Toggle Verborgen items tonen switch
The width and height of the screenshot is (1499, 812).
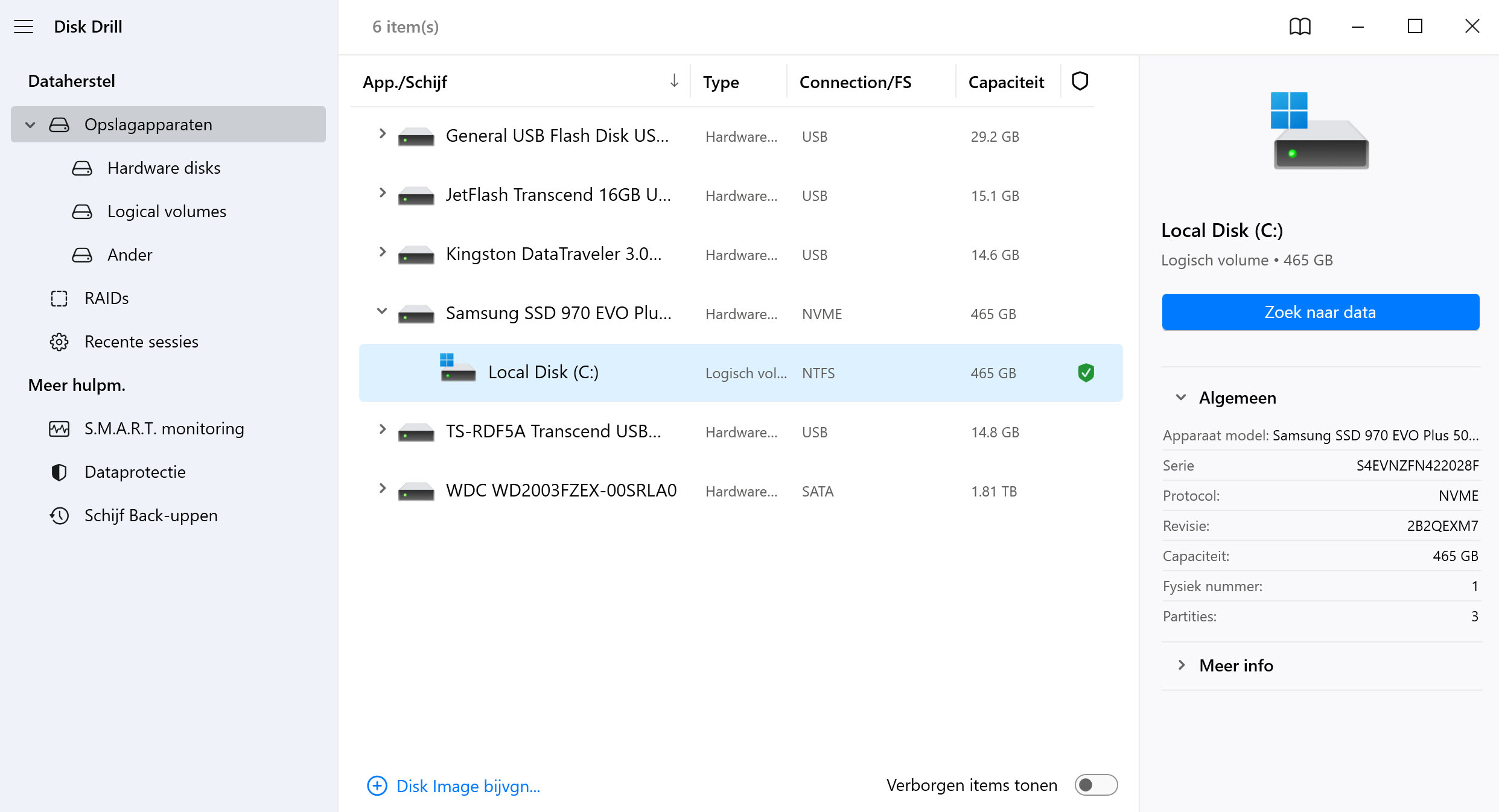(1096, 785)
